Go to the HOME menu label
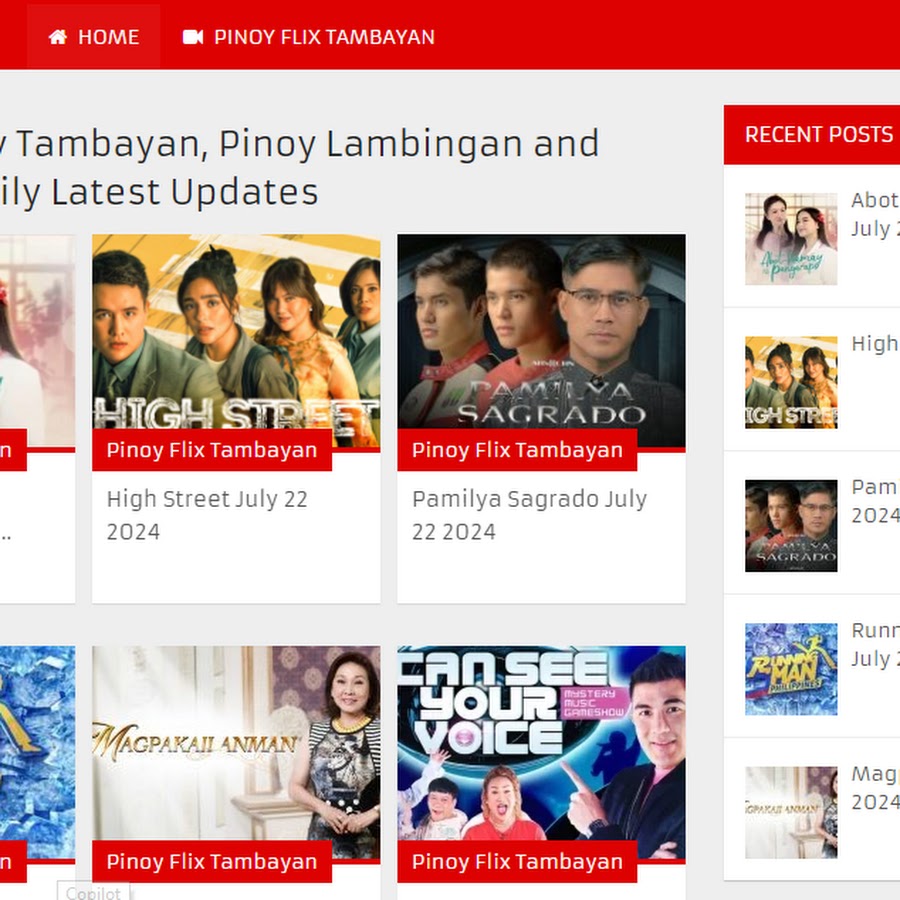Image resolution: width=900 pixels, height=900 pixels. pos(108,37)
